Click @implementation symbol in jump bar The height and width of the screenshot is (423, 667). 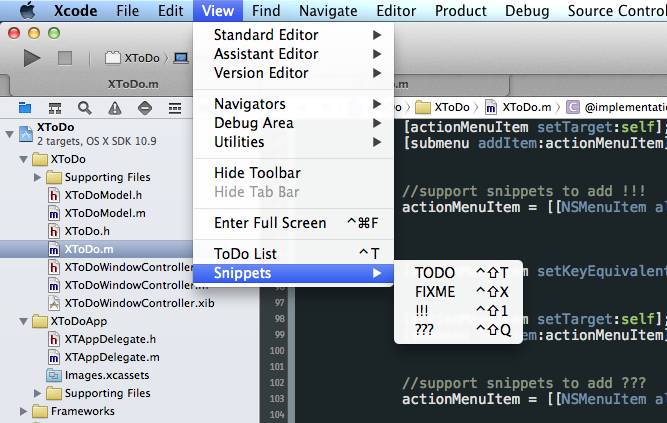(616, 107)
